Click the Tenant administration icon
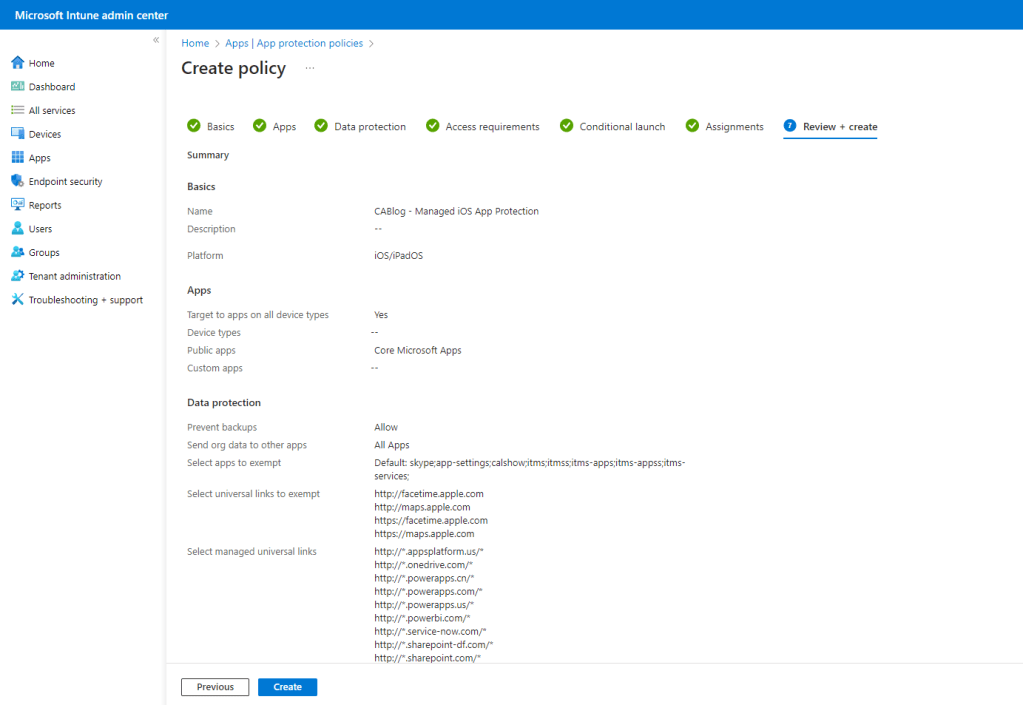Viewport: 1023px width, 705px height. click(x=17, y=276)
